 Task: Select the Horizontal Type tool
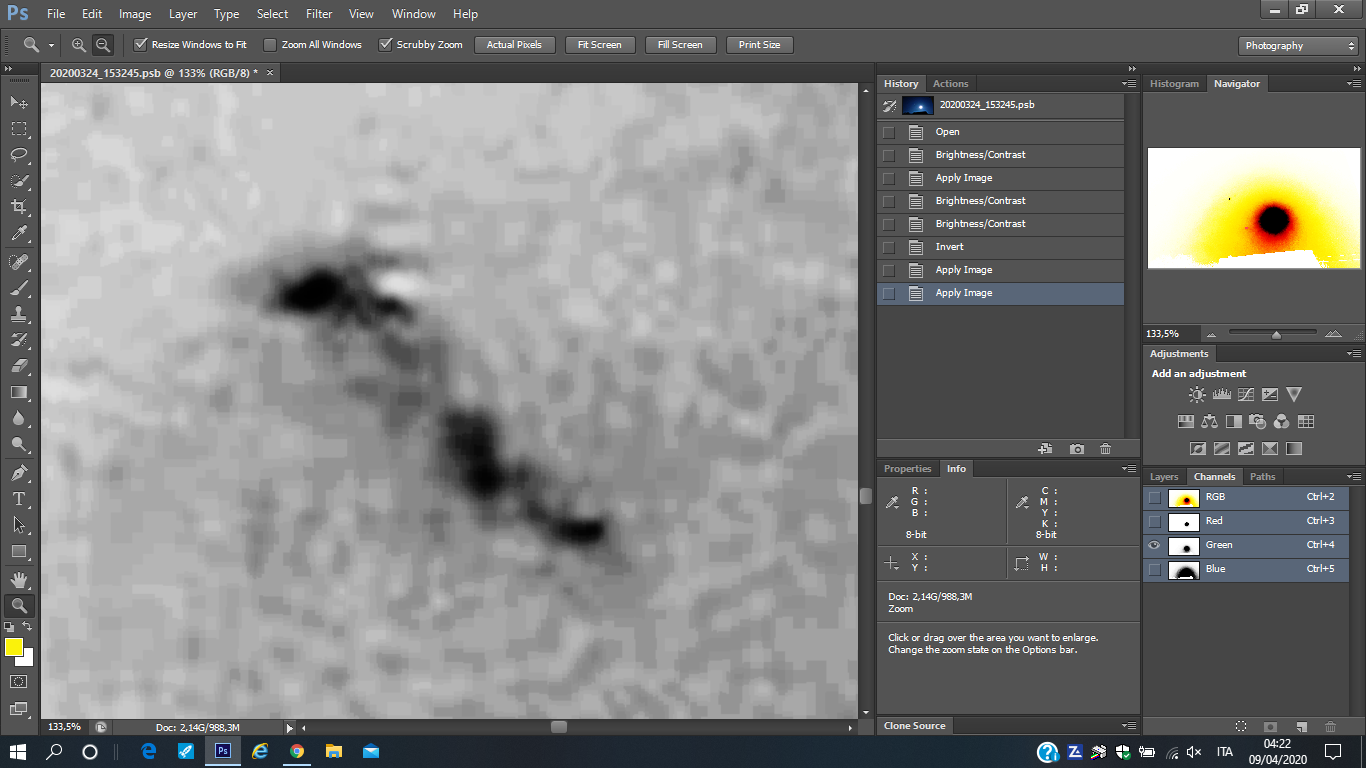tap(19, 498)
